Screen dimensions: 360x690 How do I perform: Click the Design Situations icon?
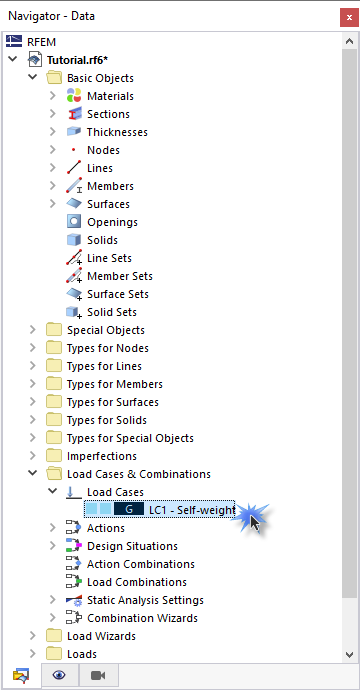tap(74, 546)
